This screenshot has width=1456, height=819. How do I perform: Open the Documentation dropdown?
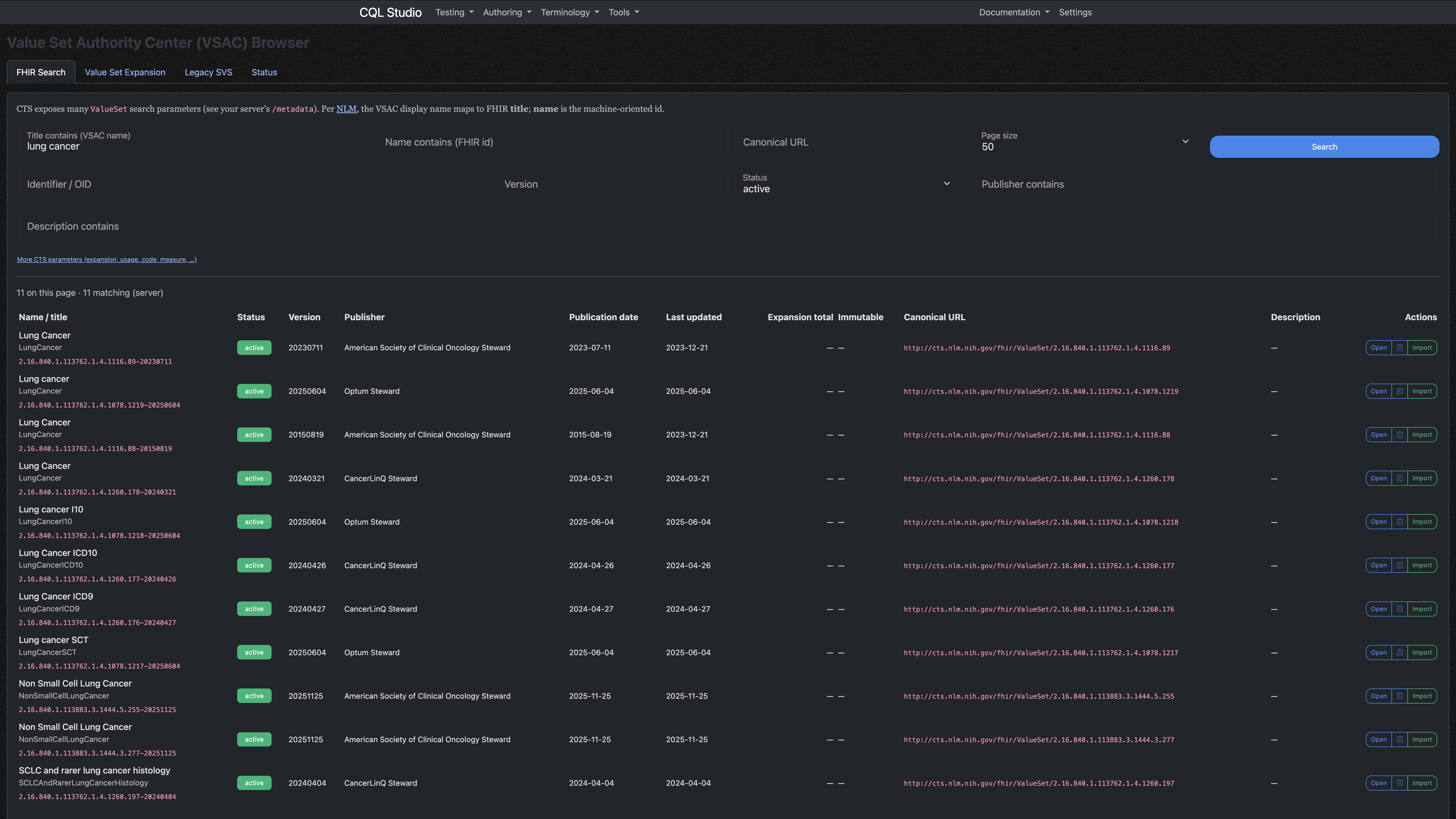1014,13
